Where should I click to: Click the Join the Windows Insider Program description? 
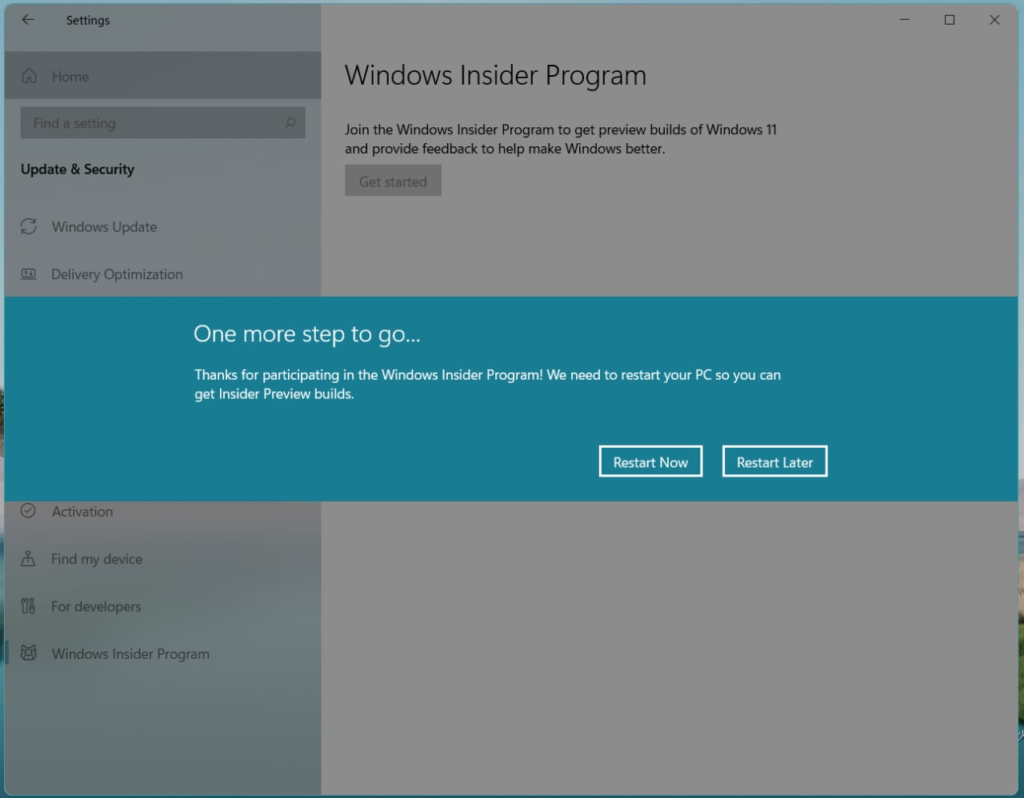coord(561,139)
